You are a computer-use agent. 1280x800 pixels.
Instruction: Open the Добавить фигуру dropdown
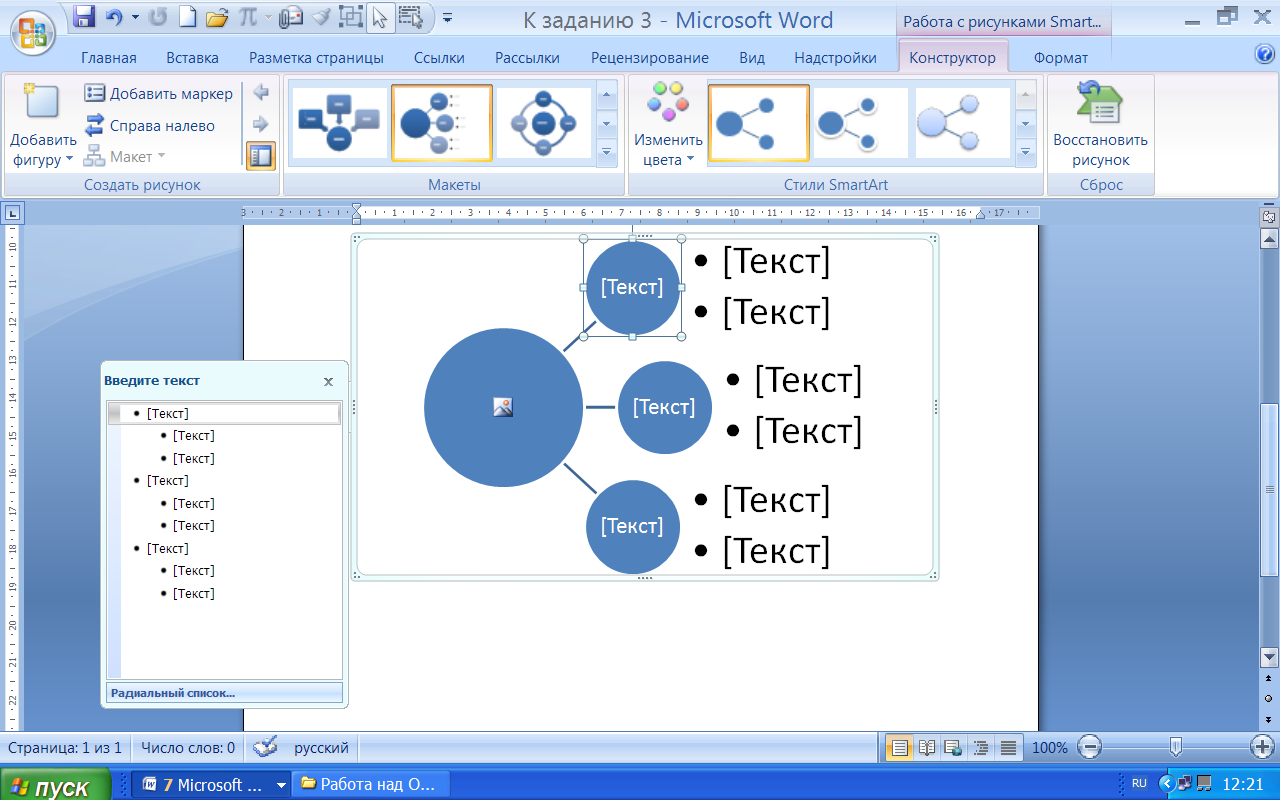coord(43,125)
